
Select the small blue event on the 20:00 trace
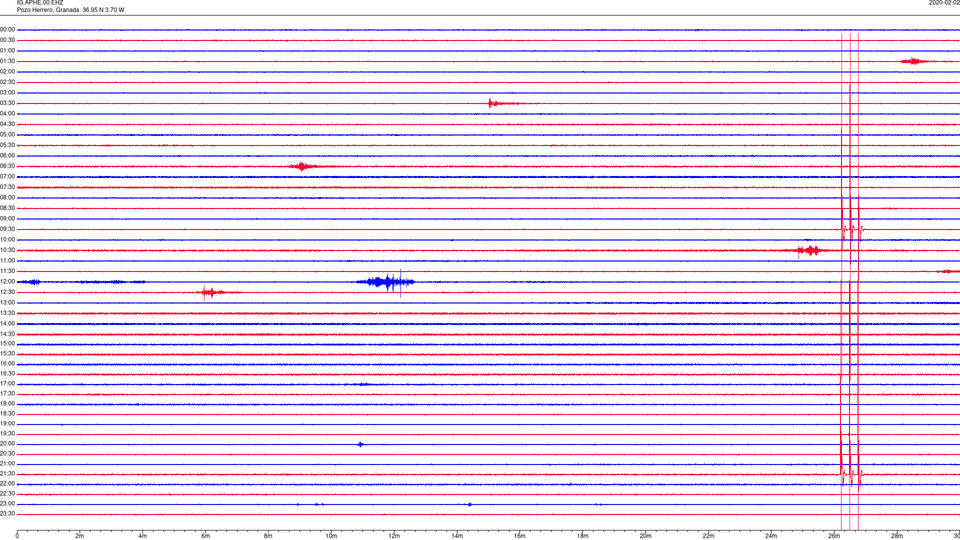pos(361,444)
